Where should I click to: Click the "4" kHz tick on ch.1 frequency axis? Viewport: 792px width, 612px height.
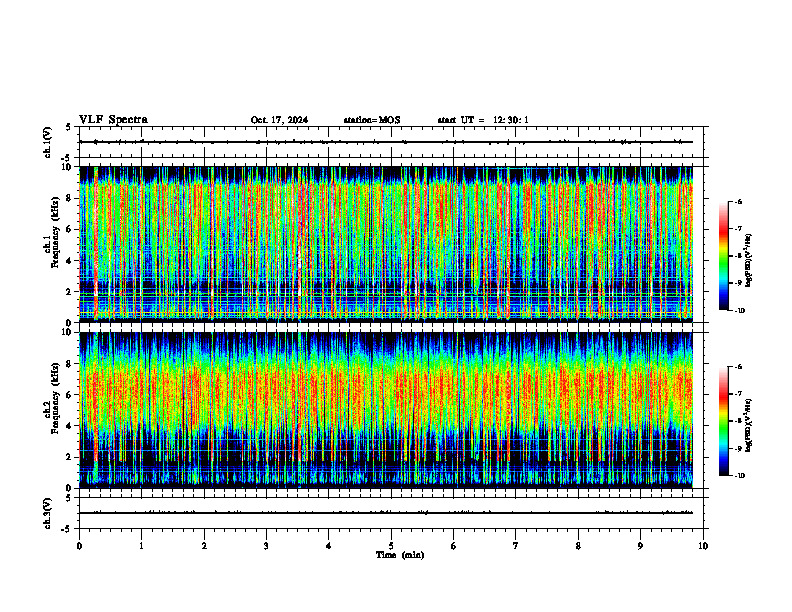click(x=71, y=261)
